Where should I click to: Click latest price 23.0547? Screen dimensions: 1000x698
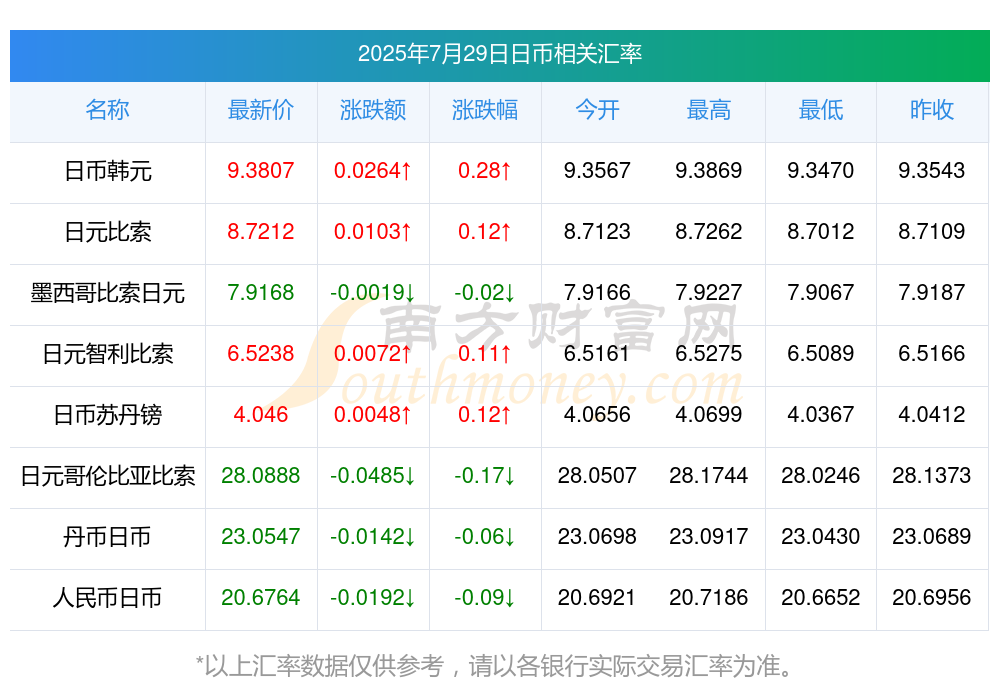pyautogui.click(x=261, y=537)
